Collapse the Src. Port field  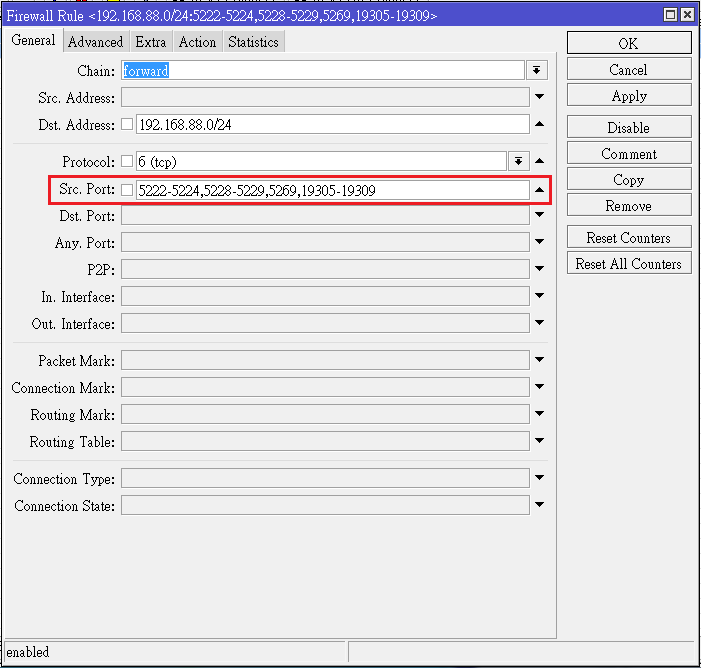coord(540,190)
